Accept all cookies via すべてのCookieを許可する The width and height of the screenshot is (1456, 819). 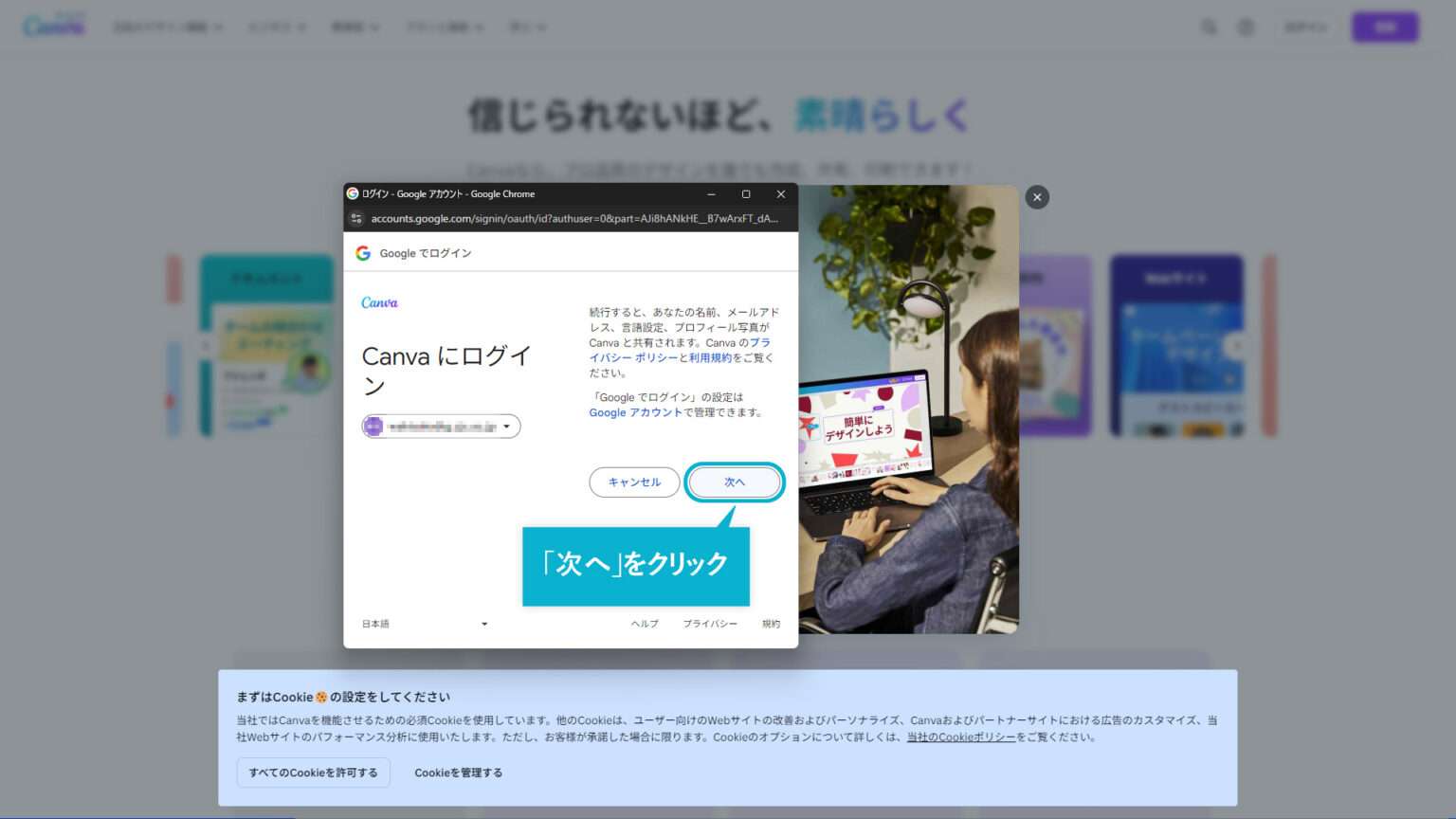pyautogui.click(x=313, y=773)
